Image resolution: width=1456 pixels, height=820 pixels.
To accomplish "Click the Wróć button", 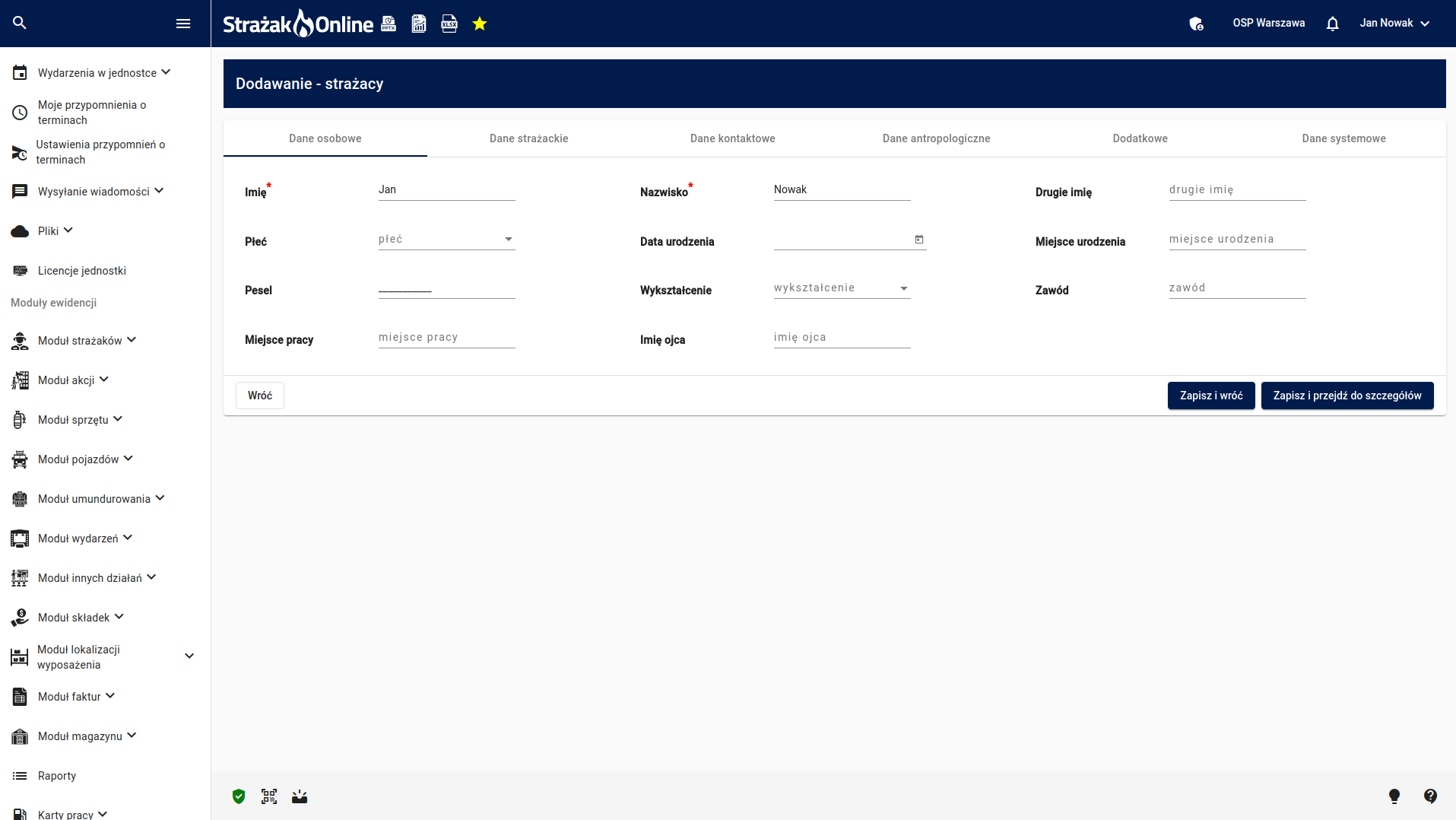I will click(x=260, y=396).
